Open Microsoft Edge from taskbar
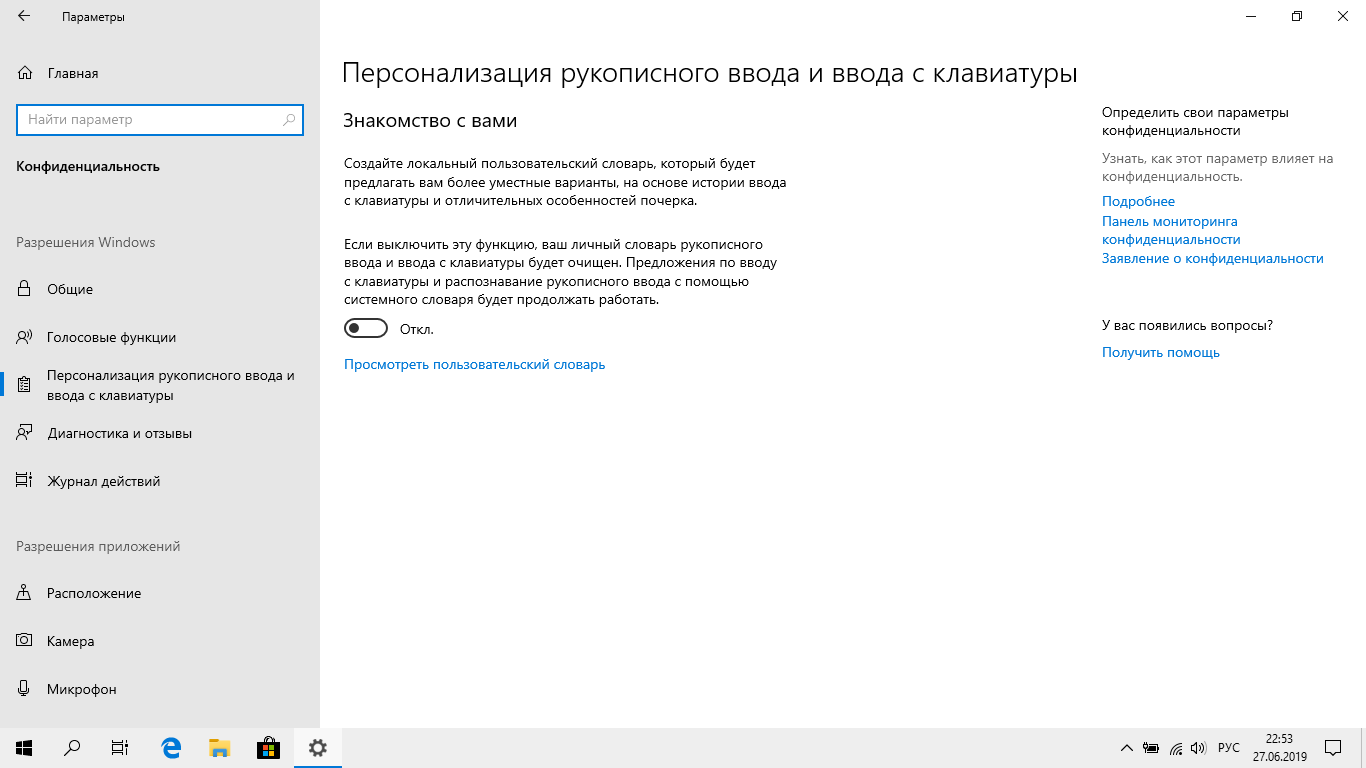Image resolution: width=1366 pixels, height=768 pixels. click(171, 748)
